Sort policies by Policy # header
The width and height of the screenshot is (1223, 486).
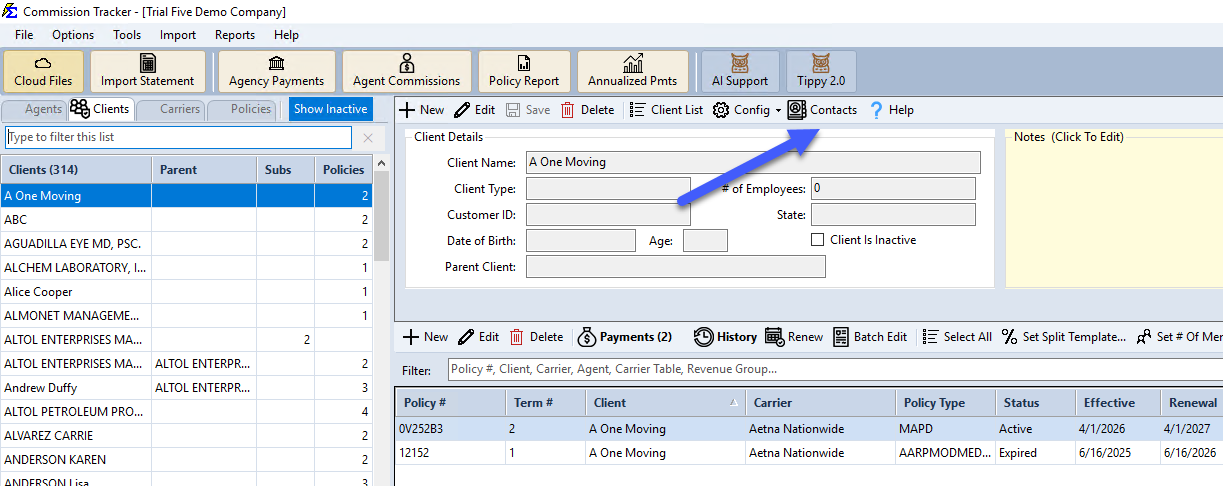tap(450, 403)
